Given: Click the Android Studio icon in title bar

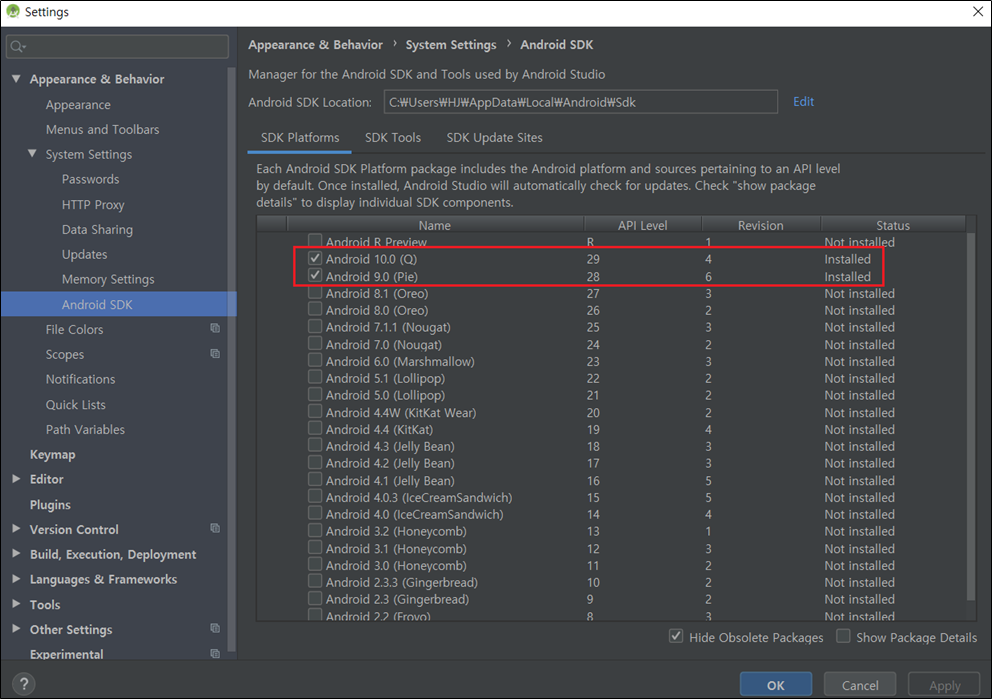Looking at the screenshot, I should [x=12, y=11].
